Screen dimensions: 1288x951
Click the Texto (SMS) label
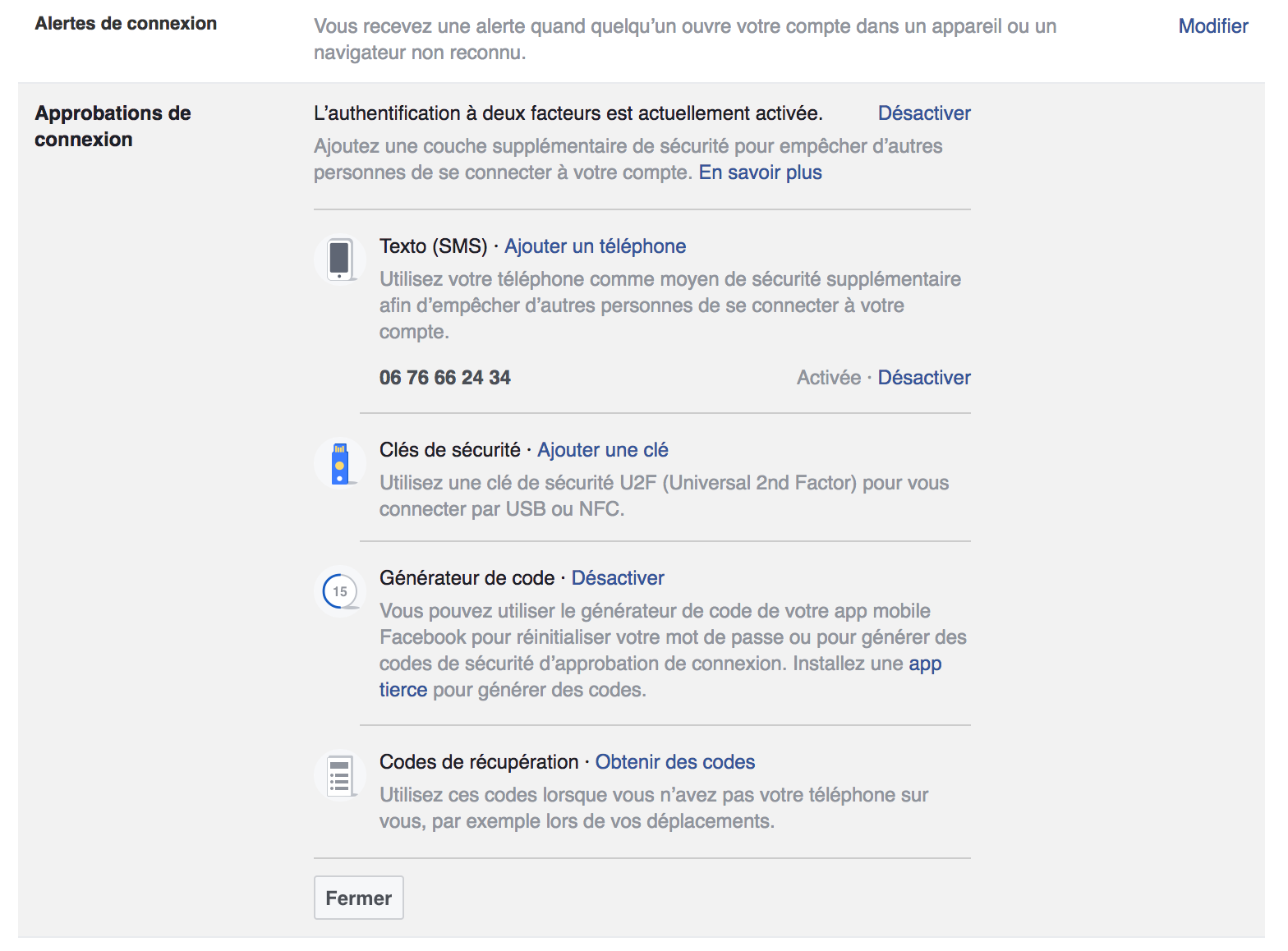434,246
